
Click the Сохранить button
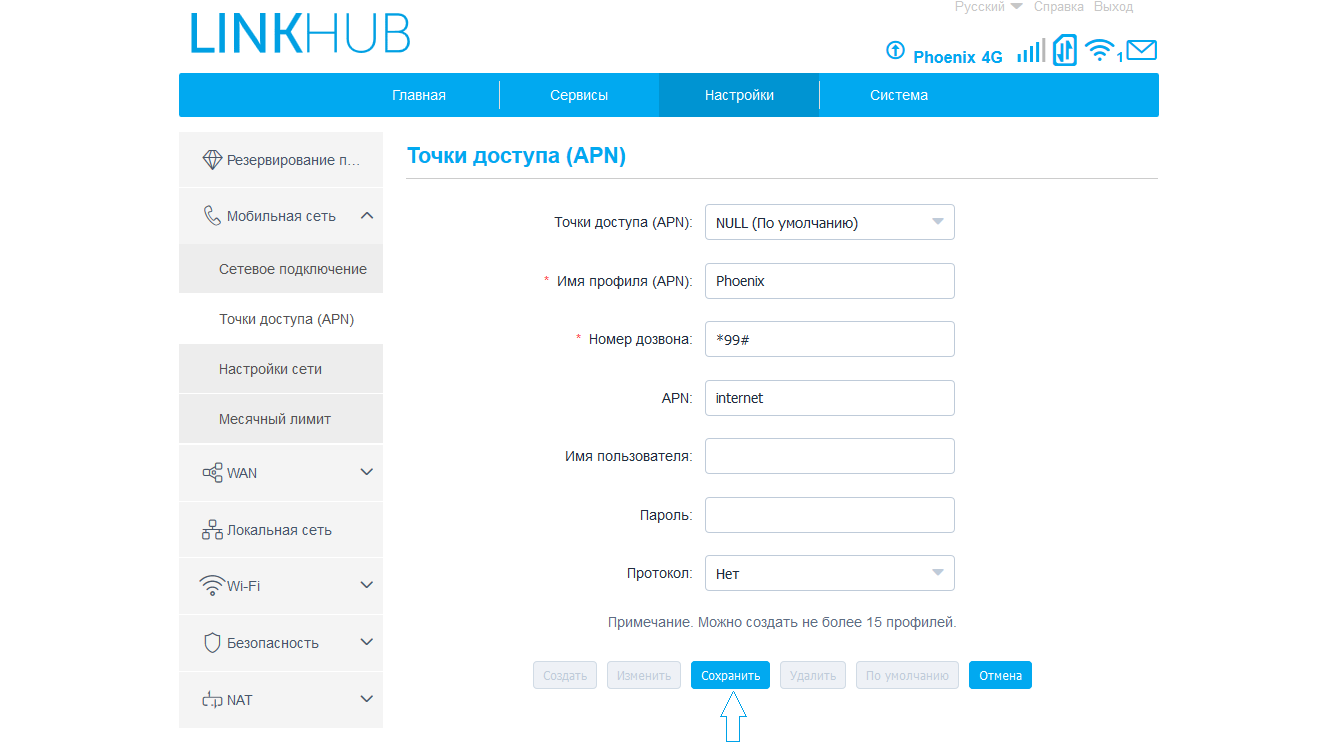(731, 675)
